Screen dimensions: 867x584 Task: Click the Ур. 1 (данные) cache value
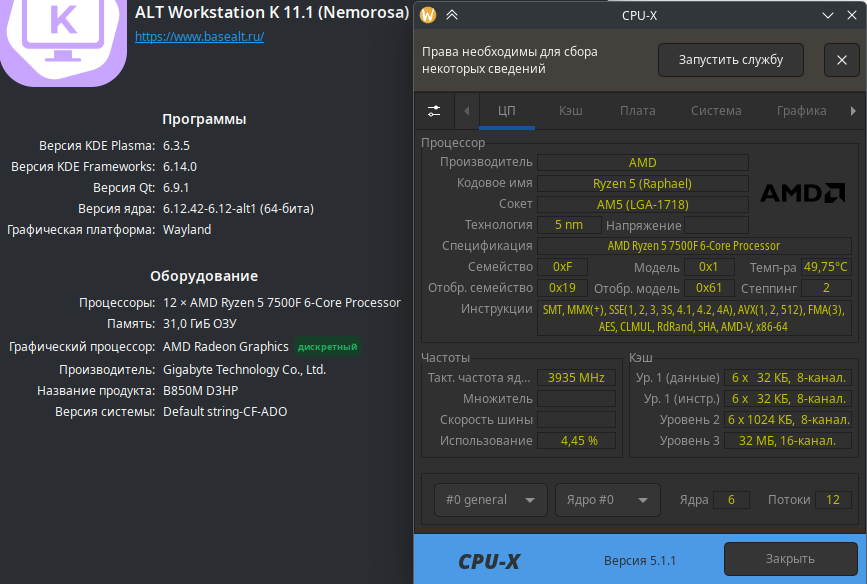pos(788,378)
